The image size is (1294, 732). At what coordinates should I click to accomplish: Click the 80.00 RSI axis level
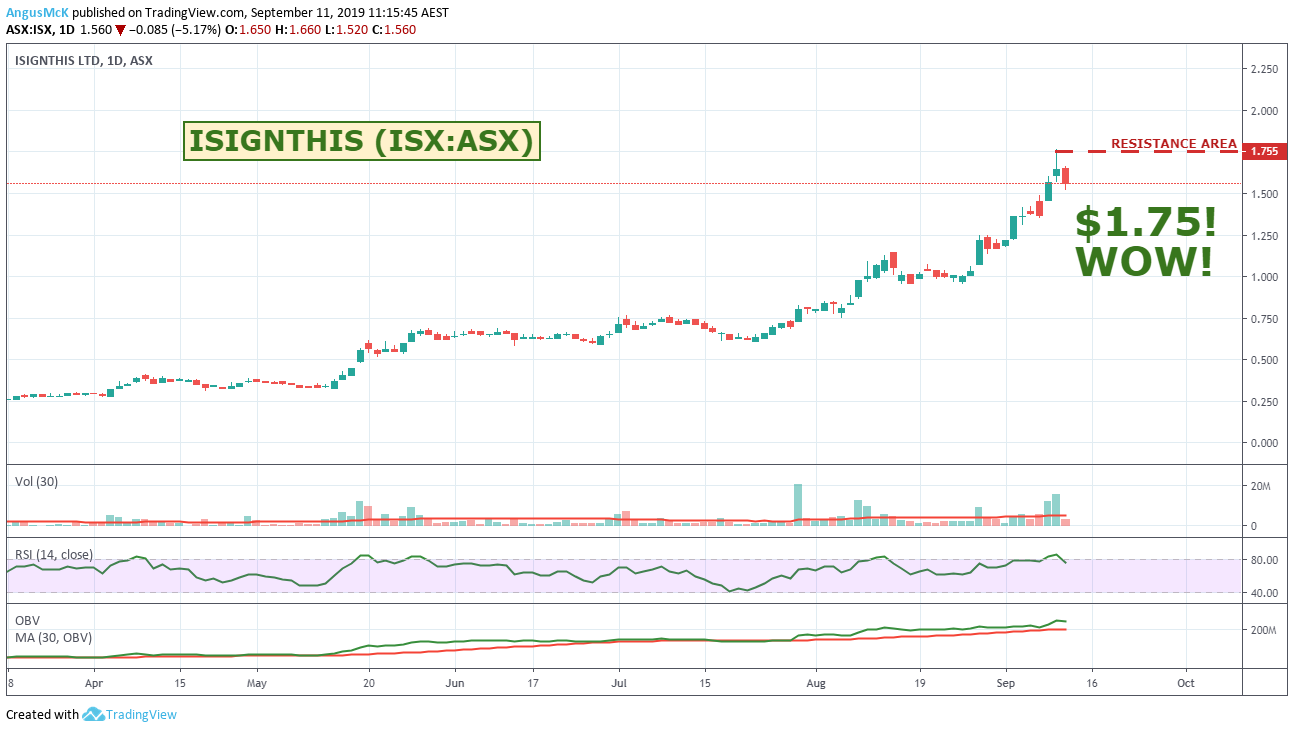coord(1264,560)
